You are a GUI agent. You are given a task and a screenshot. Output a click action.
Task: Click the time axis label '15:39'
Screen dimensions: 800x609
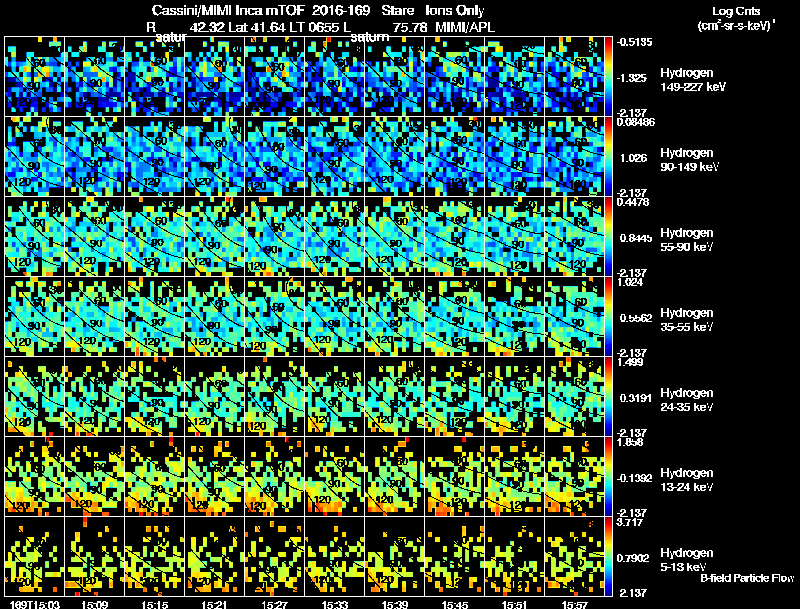click(395, 605)
